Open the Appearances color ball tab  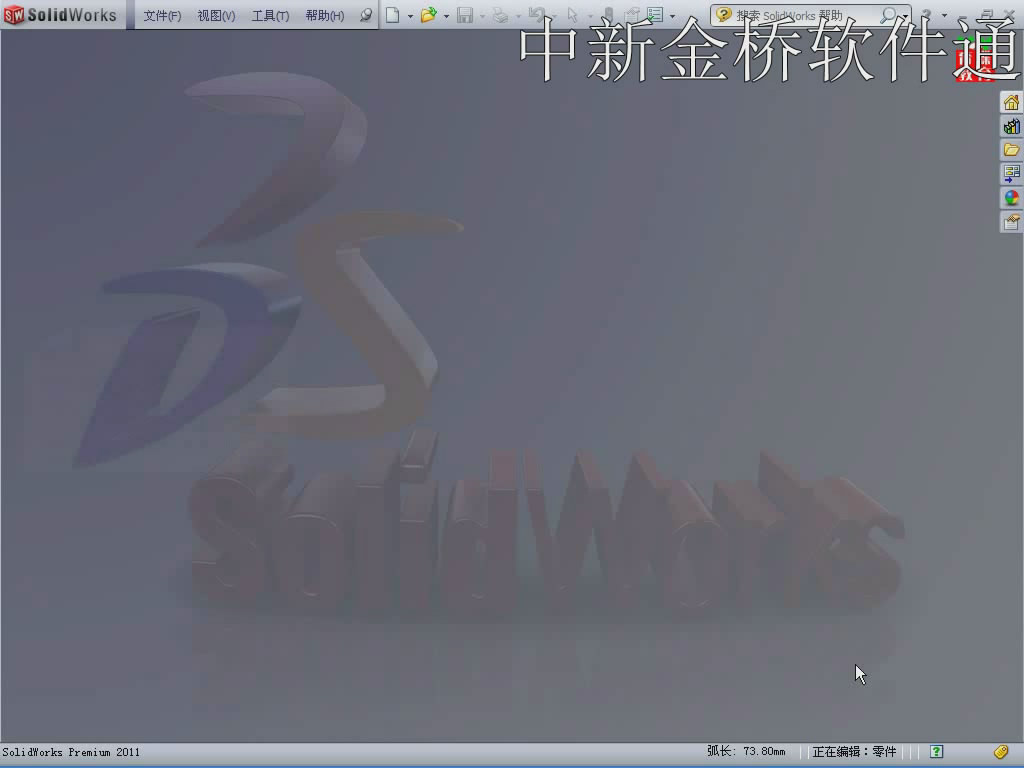tap(1012, 199)
